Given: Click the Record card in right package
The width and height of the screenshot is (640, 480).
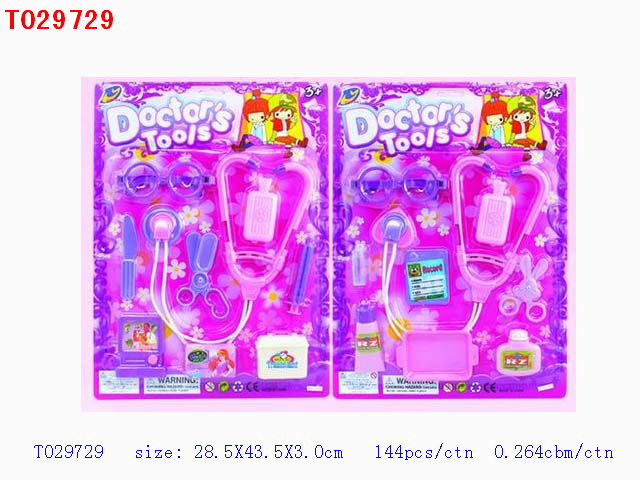Looking at the screenshot, I should pyautogui.click(x=427, y=276).
